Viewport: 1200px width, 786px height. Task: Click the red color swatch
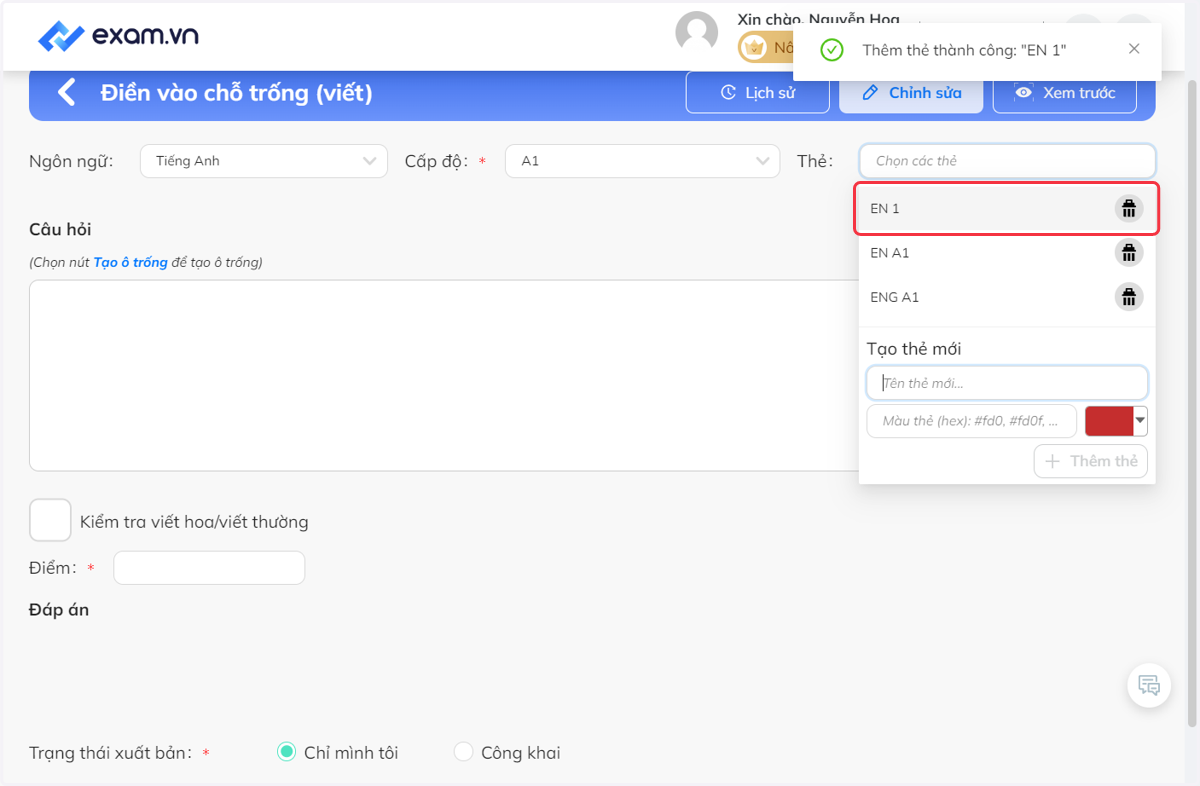coord(1109,421)
